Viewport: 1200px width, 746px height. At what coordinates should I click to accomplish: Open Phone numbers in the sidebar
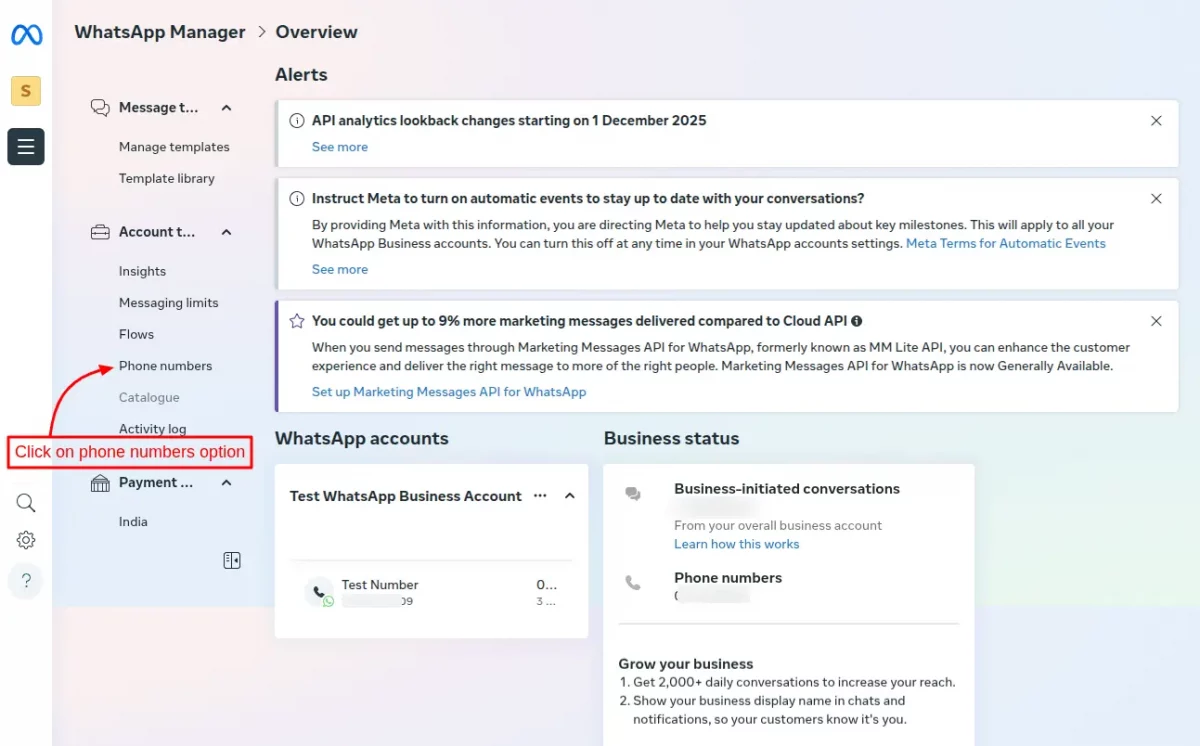click(x=165, y=366)
